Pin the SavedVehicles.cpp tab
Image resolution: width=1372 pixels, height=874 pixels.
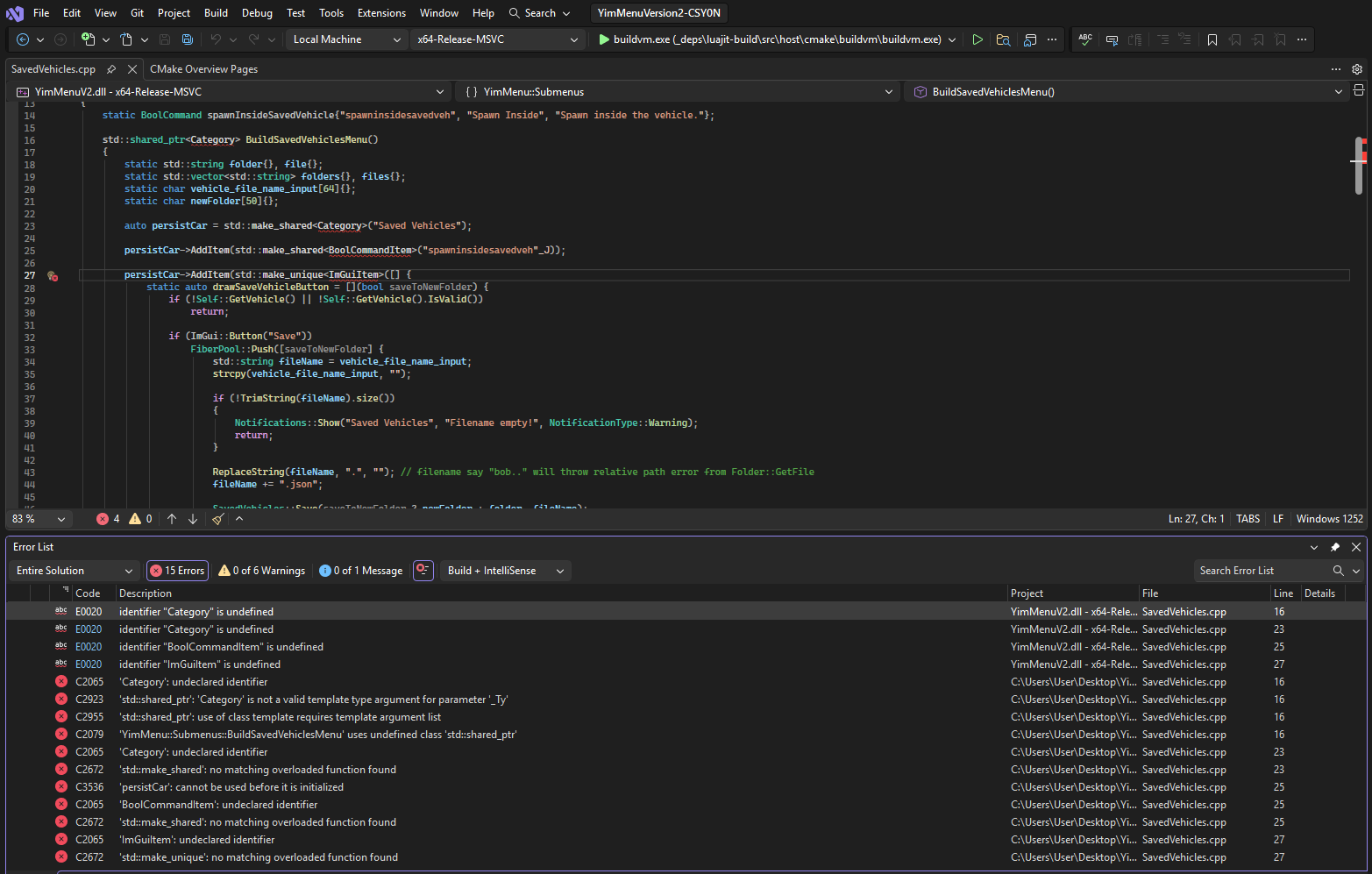coord(111,69)
